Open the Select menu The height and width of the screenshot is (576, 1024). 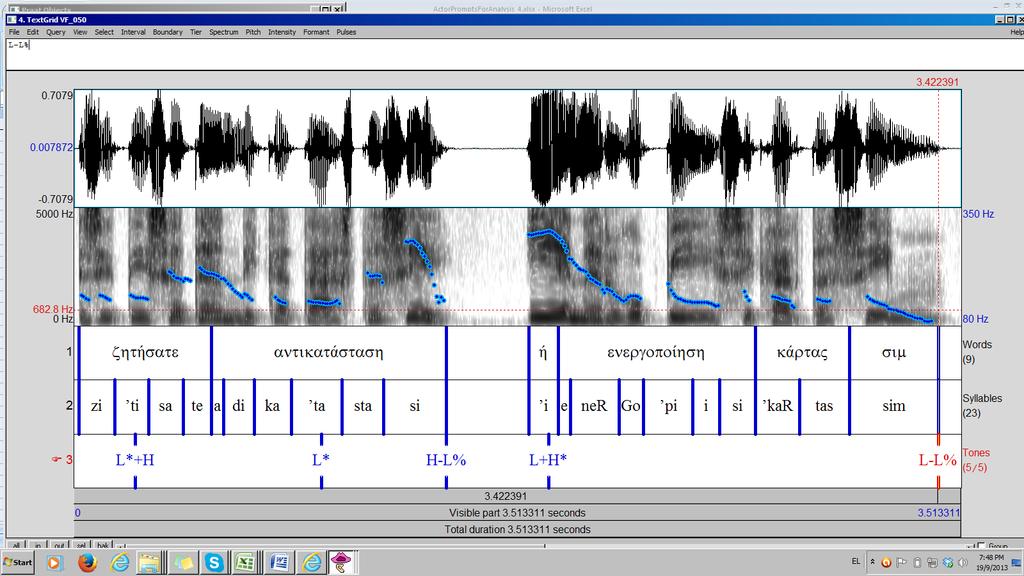point(104,32)
